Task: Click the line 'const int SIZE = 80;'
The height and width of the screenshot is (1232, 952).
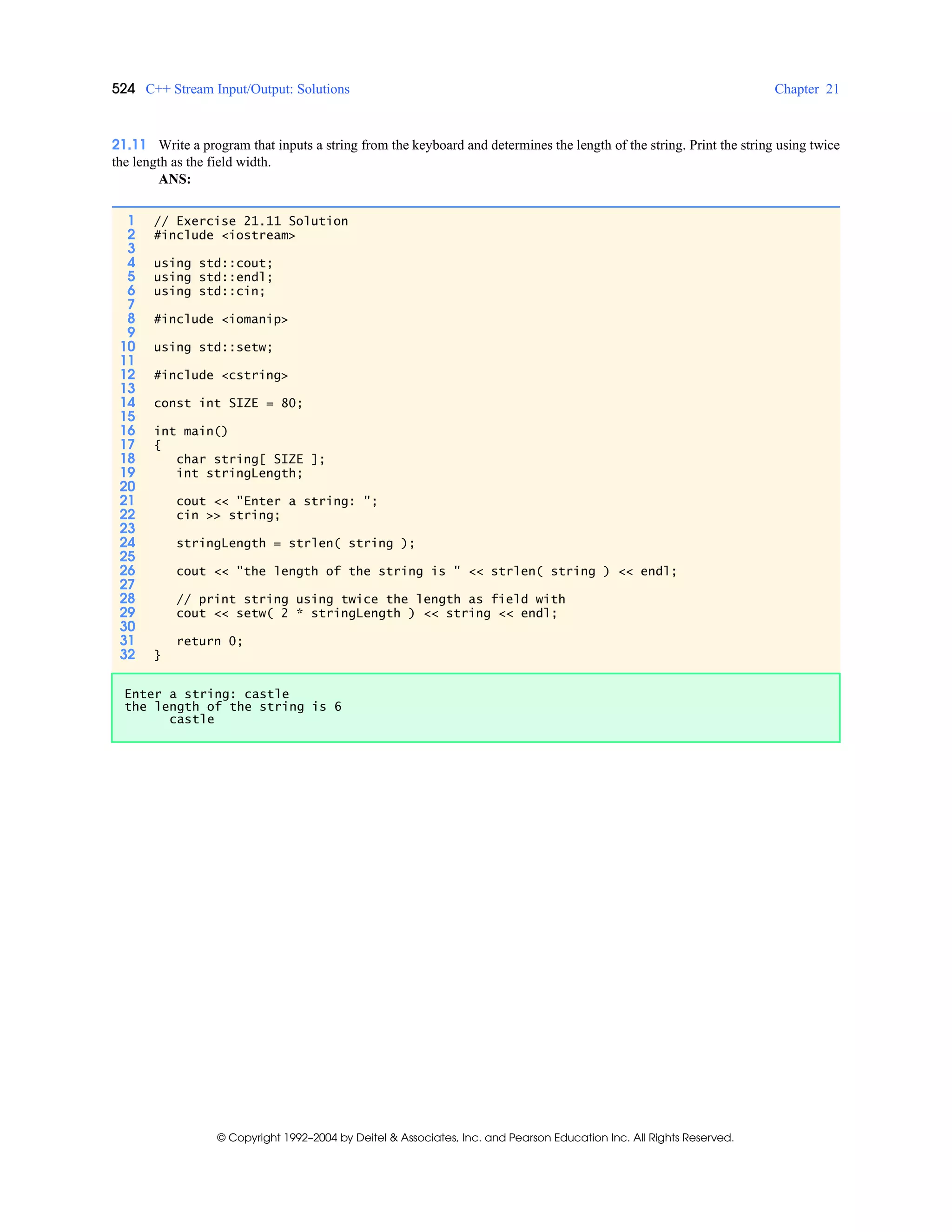Action: 228,404
